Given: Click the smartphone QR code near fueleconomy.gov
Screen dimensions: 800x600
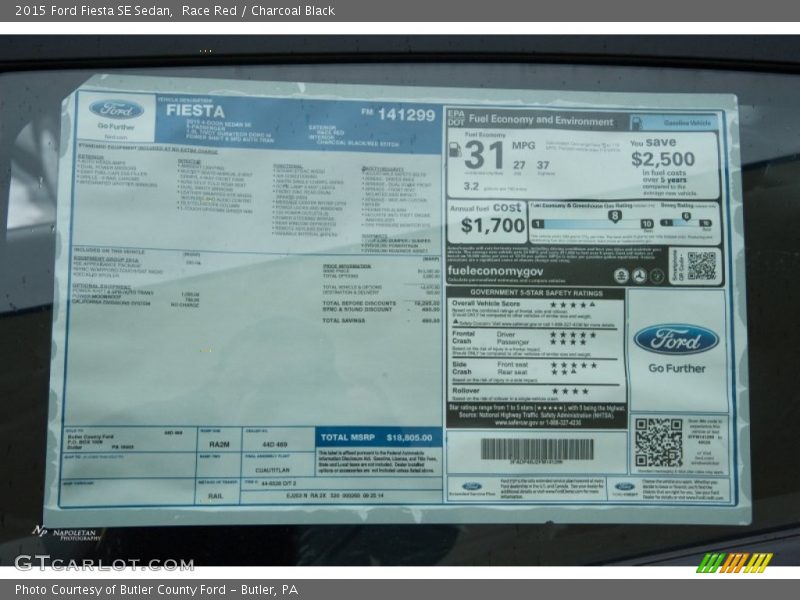Looking at the screenshot, I should click(702, 265).
